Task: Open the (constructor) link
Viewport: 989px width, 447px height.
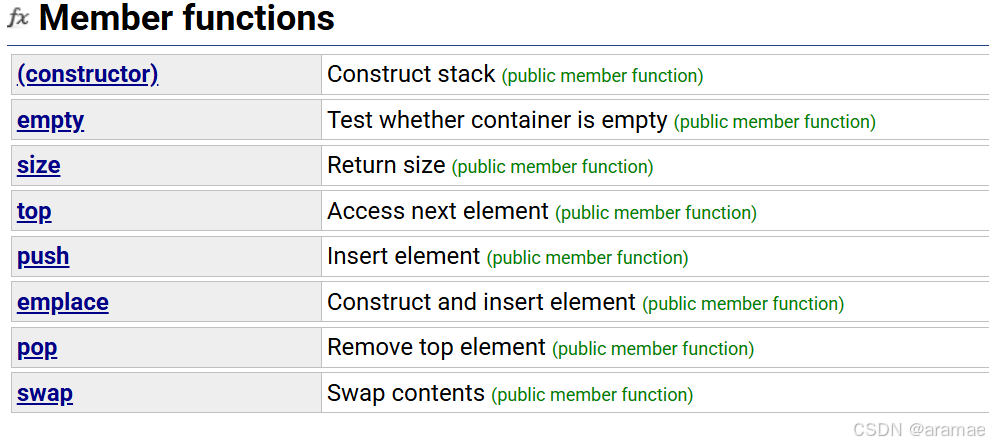Action: pos(88,74)
